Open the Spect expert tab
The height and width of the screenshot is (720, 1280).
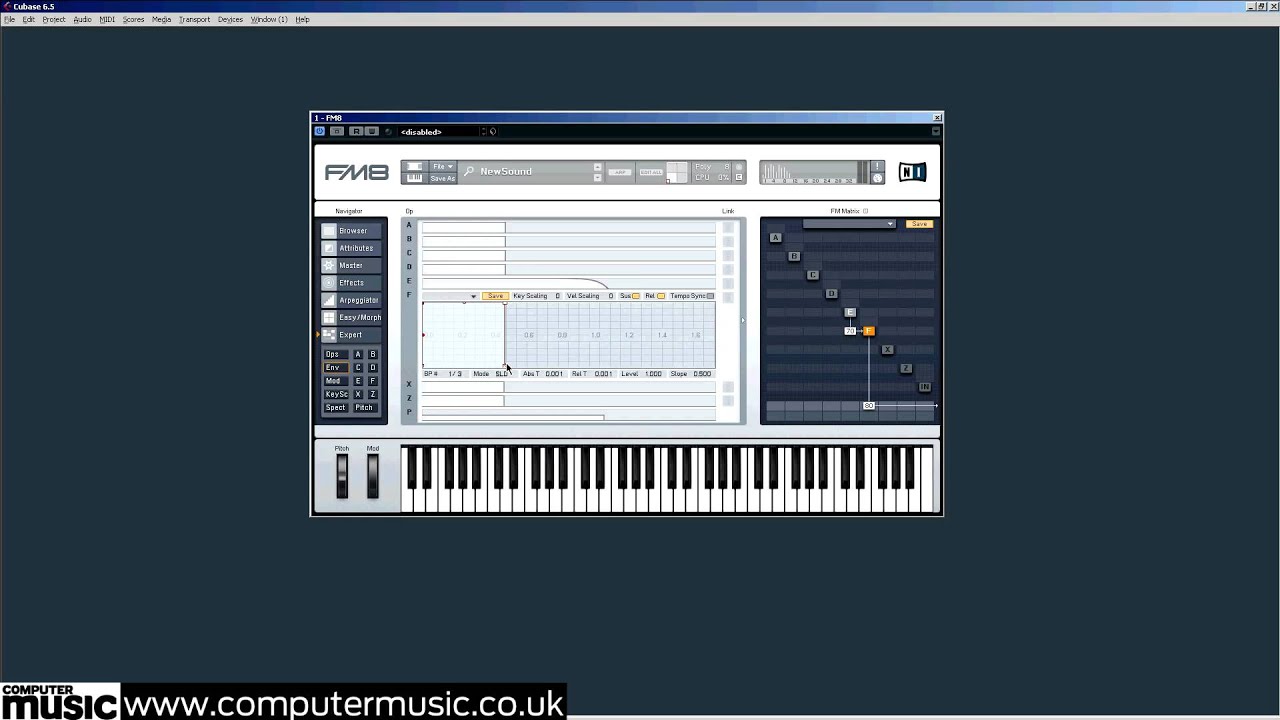coord(335,408)
